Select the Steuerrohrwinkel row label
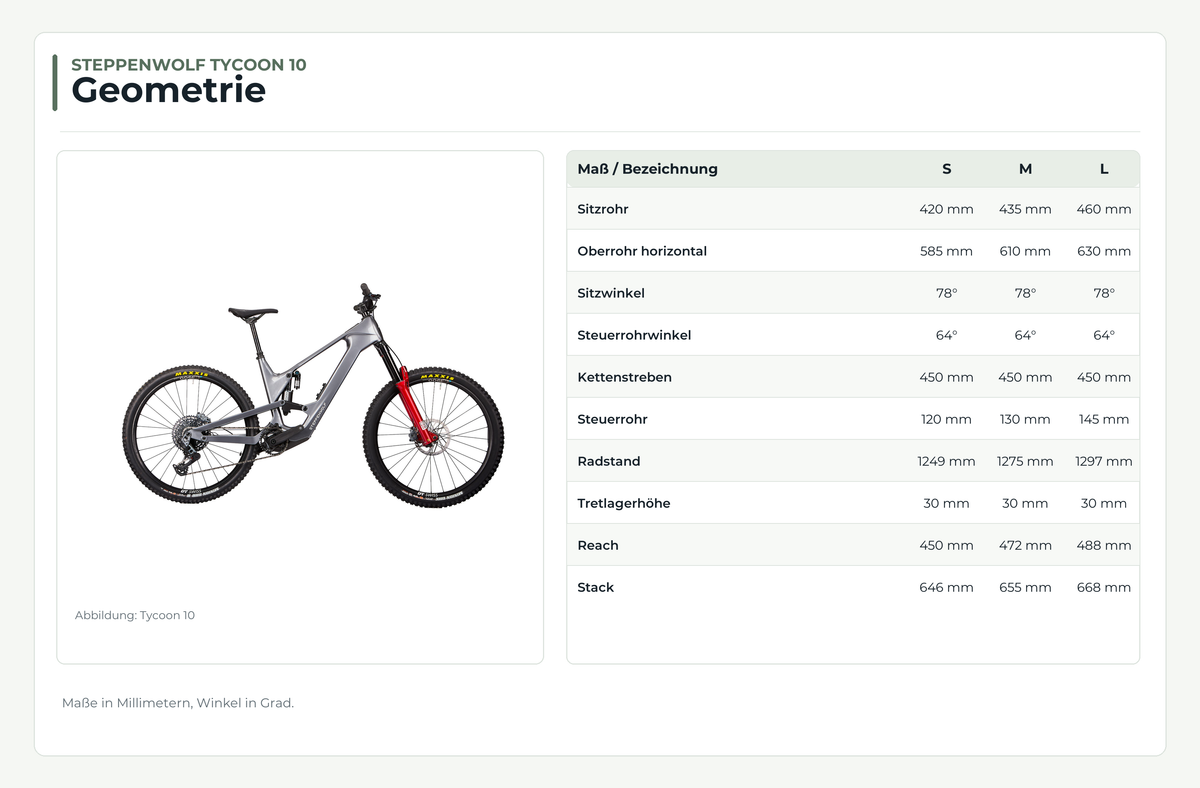1200x788 pixels. click(634, 335)
